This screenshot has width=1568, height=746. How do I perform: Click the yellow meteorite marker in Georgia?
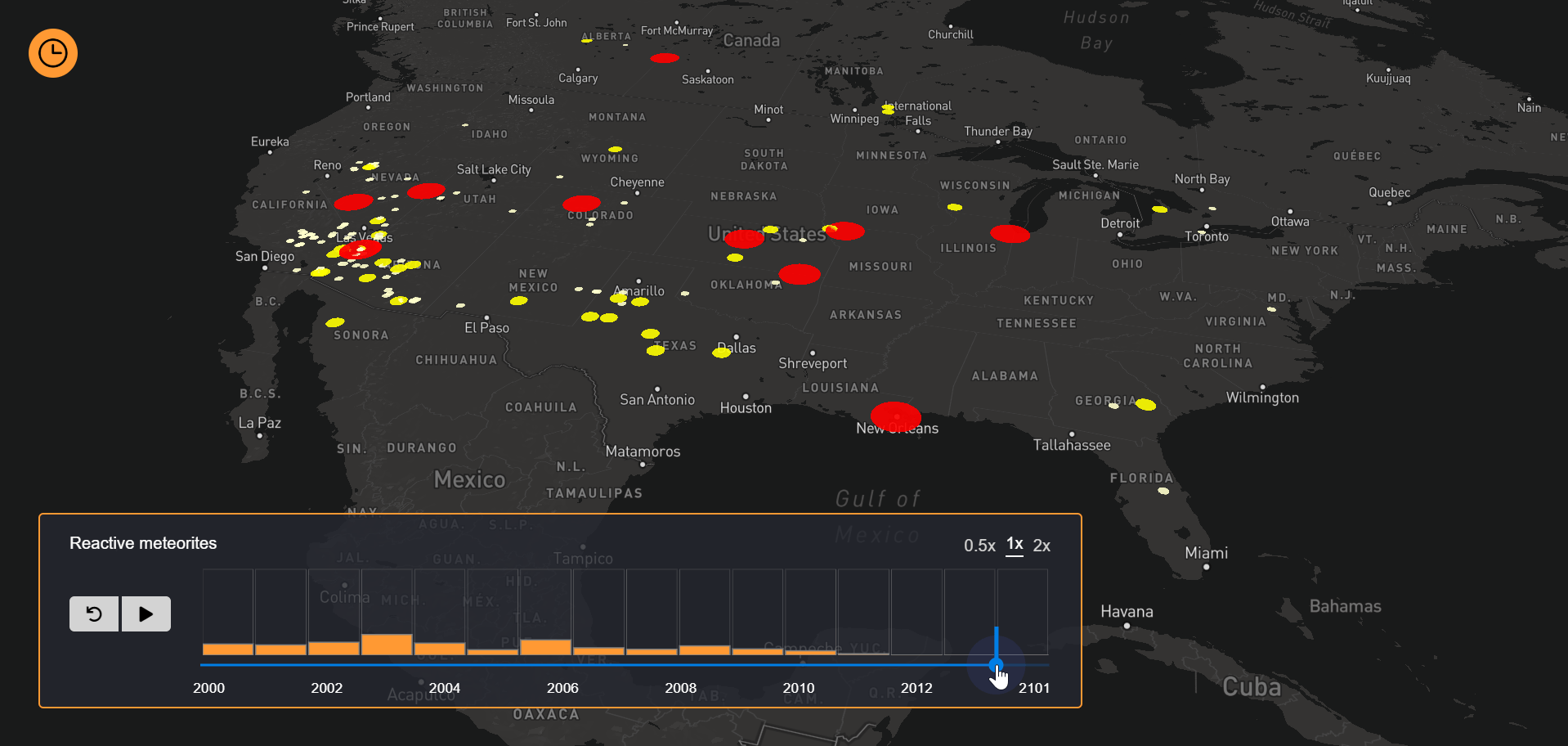click(x=1146, y=404)
